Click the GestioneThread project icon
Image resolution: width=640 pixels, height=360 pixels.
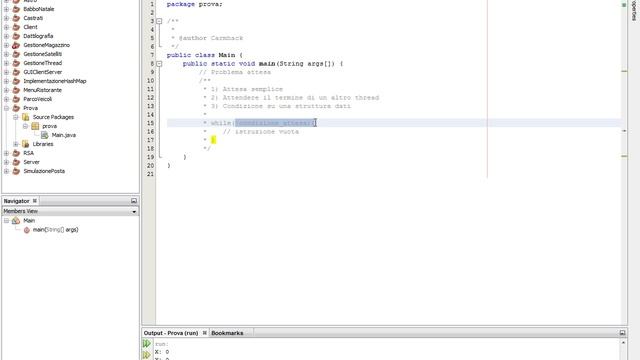(16, 63)
